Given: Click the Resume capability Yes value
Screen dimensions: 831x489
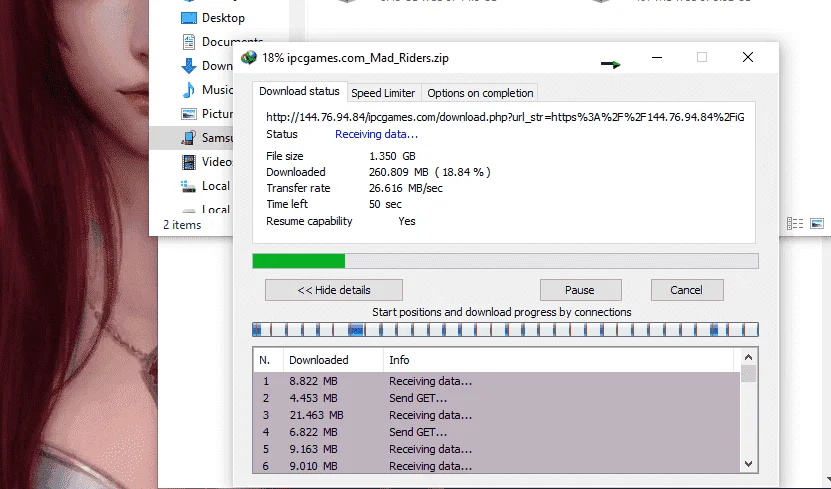Looking at the screenshot, I should pyautogui.click(x=407, y=221).
